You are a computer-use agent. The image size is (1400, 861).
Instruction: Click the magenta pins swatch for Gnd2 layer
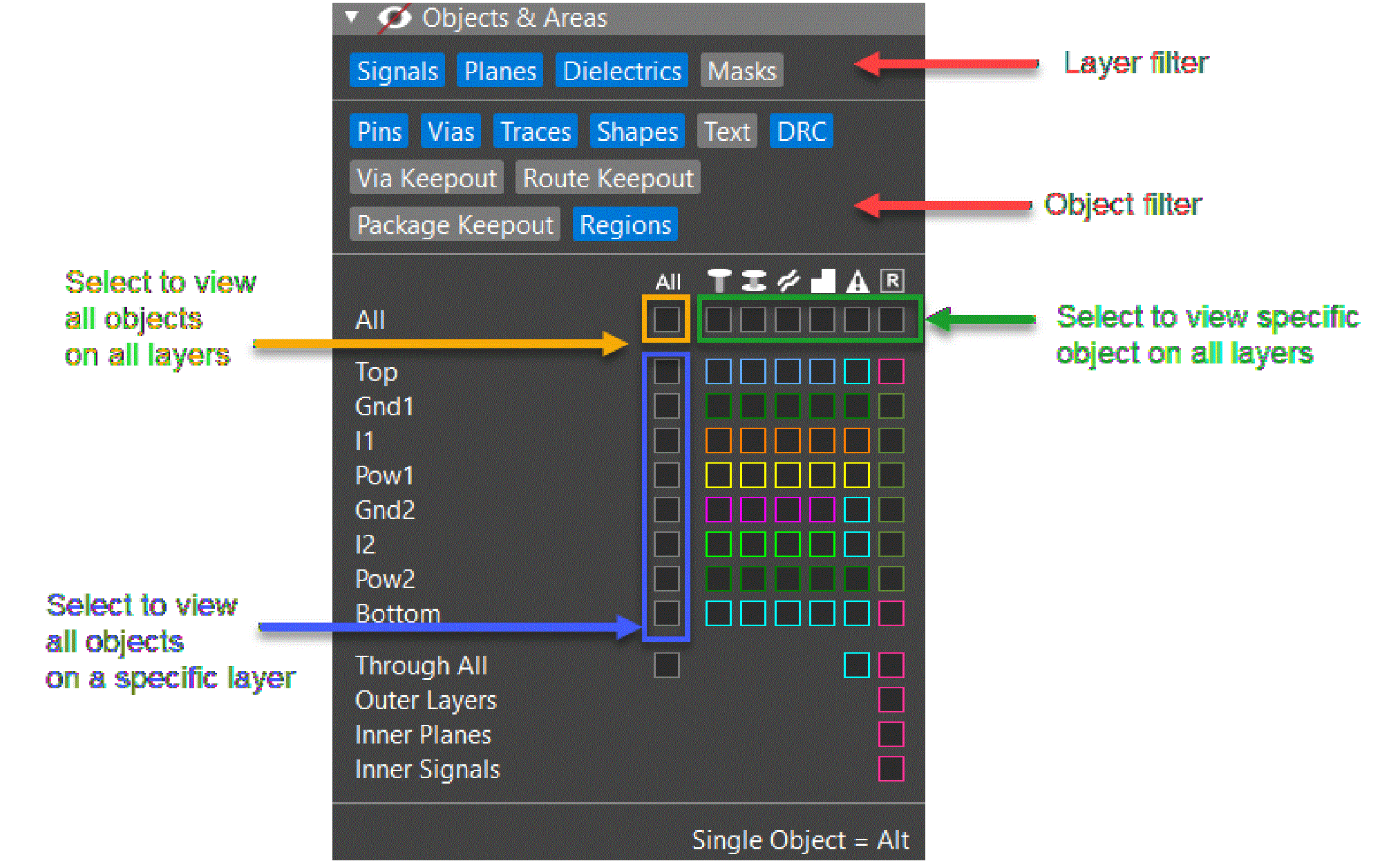click(x=719, y=510)
